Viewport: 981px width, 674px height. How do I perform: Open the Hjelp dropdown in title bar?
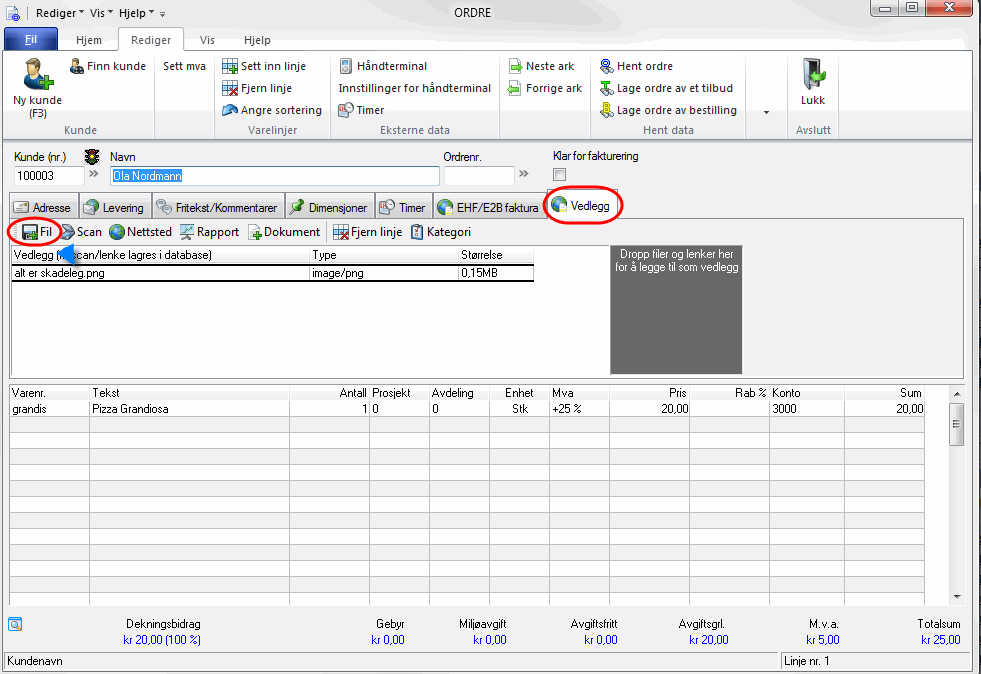tap(136, 12)
